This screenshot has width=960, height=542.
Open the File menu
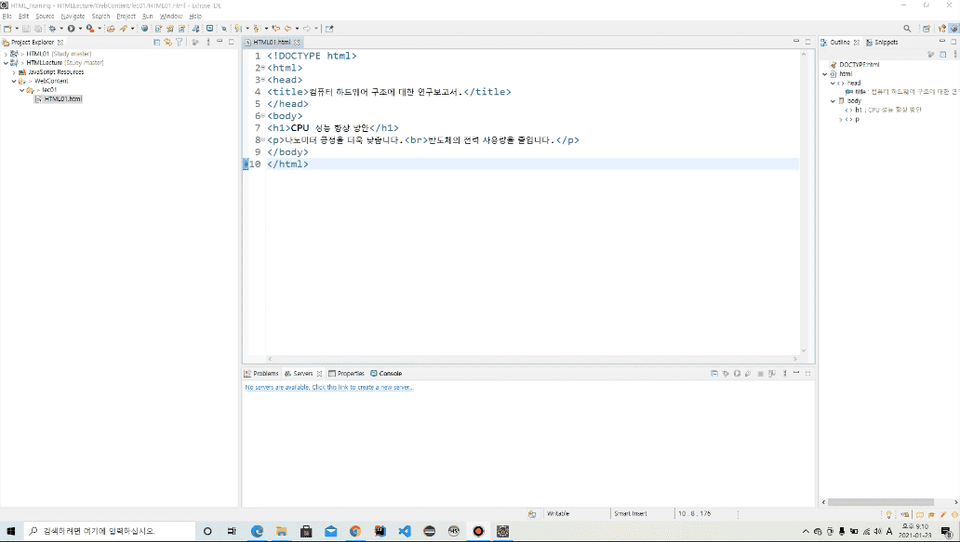[x=7, y=17]
